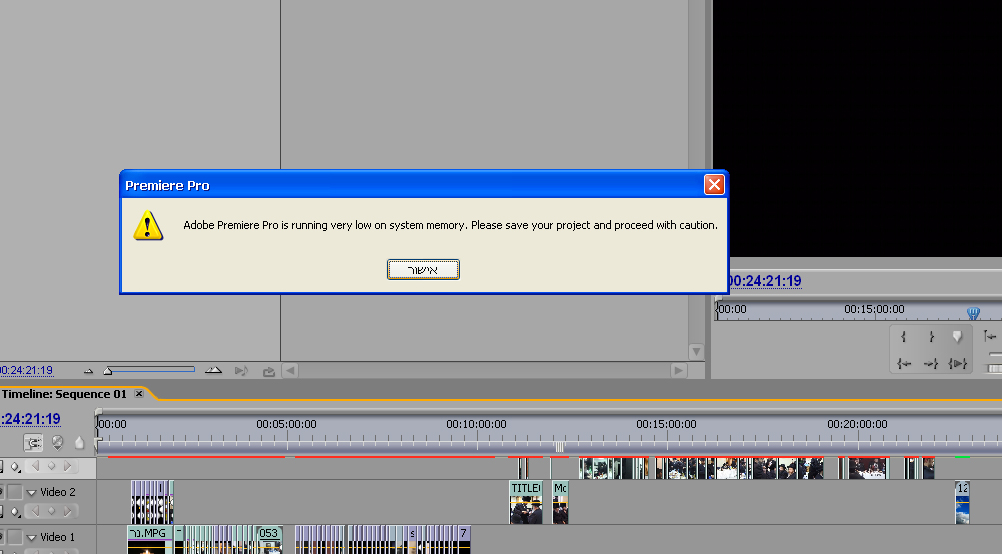The width and height of the screenshot is (1002, 554).
Task: Click top track next keyframe arrow
Action: point(67,466)
